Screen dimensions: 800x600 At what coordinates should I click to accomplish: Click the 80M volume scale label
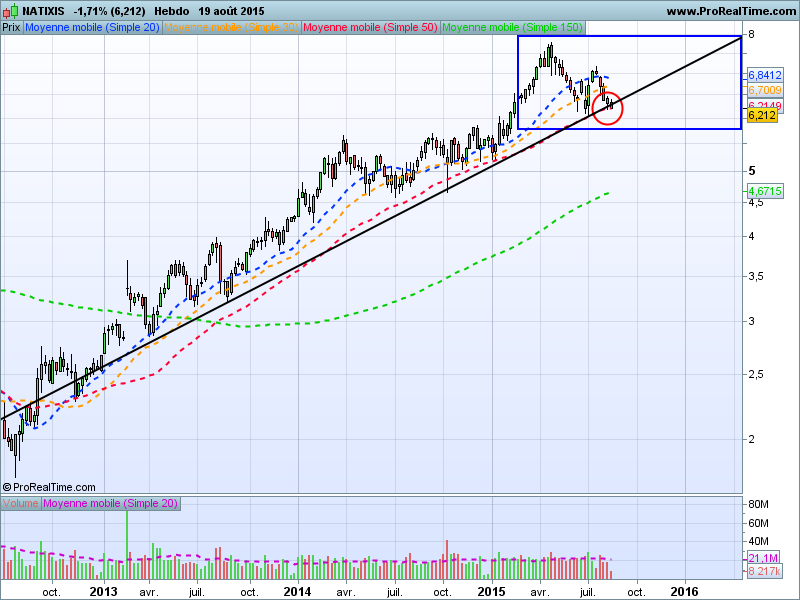tap(758, 504)
